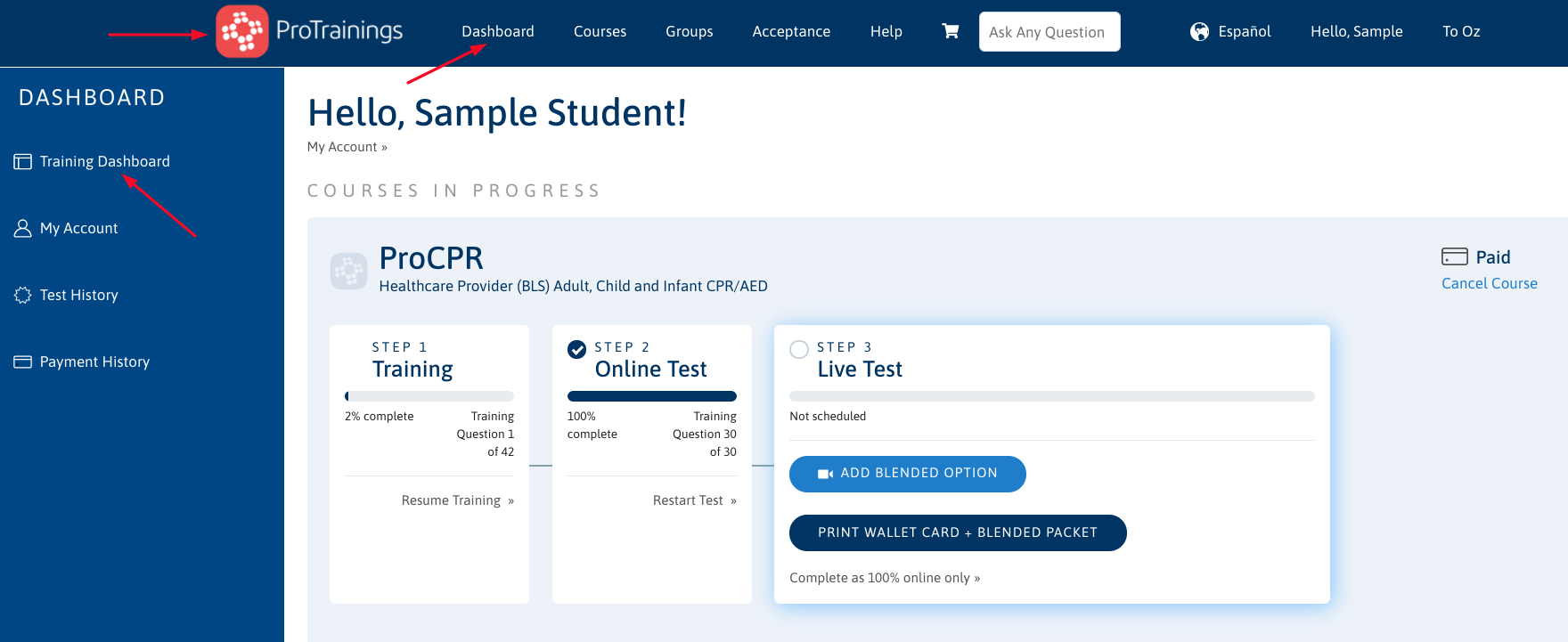Click the Payment History card icon

[x=23, y=362]
